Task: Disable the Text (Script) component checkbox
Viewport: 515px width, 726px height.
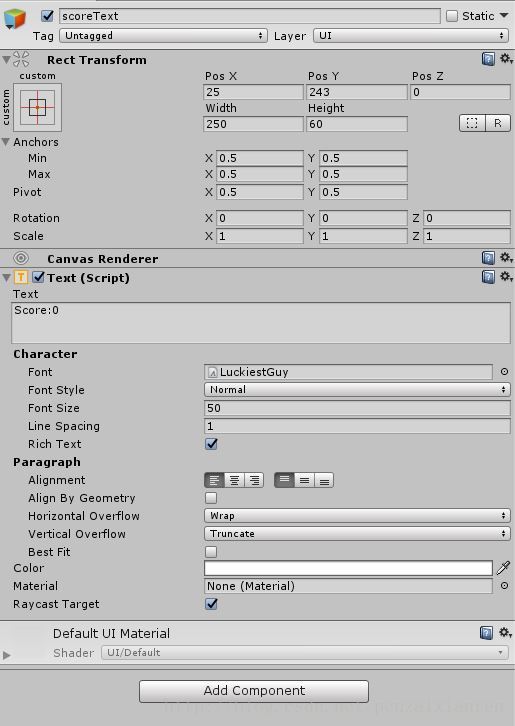Action: pyautogui.click(x=38, y=277)
